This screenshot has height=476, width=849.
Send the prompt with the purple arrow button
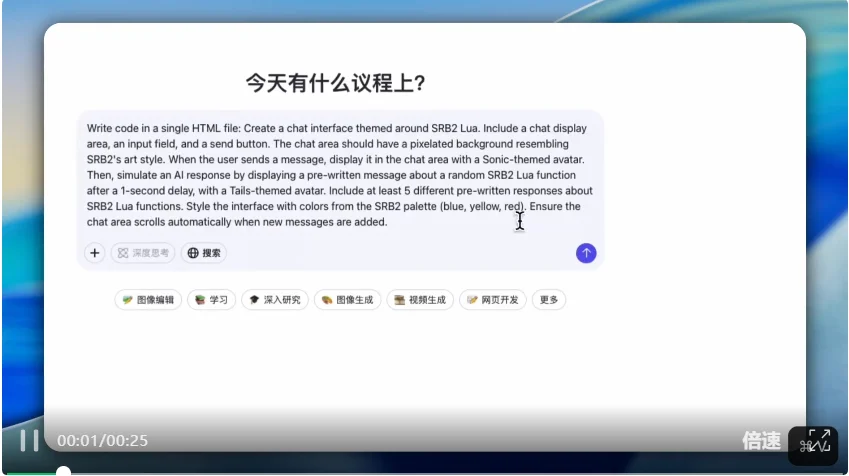[x=586, y=253]
